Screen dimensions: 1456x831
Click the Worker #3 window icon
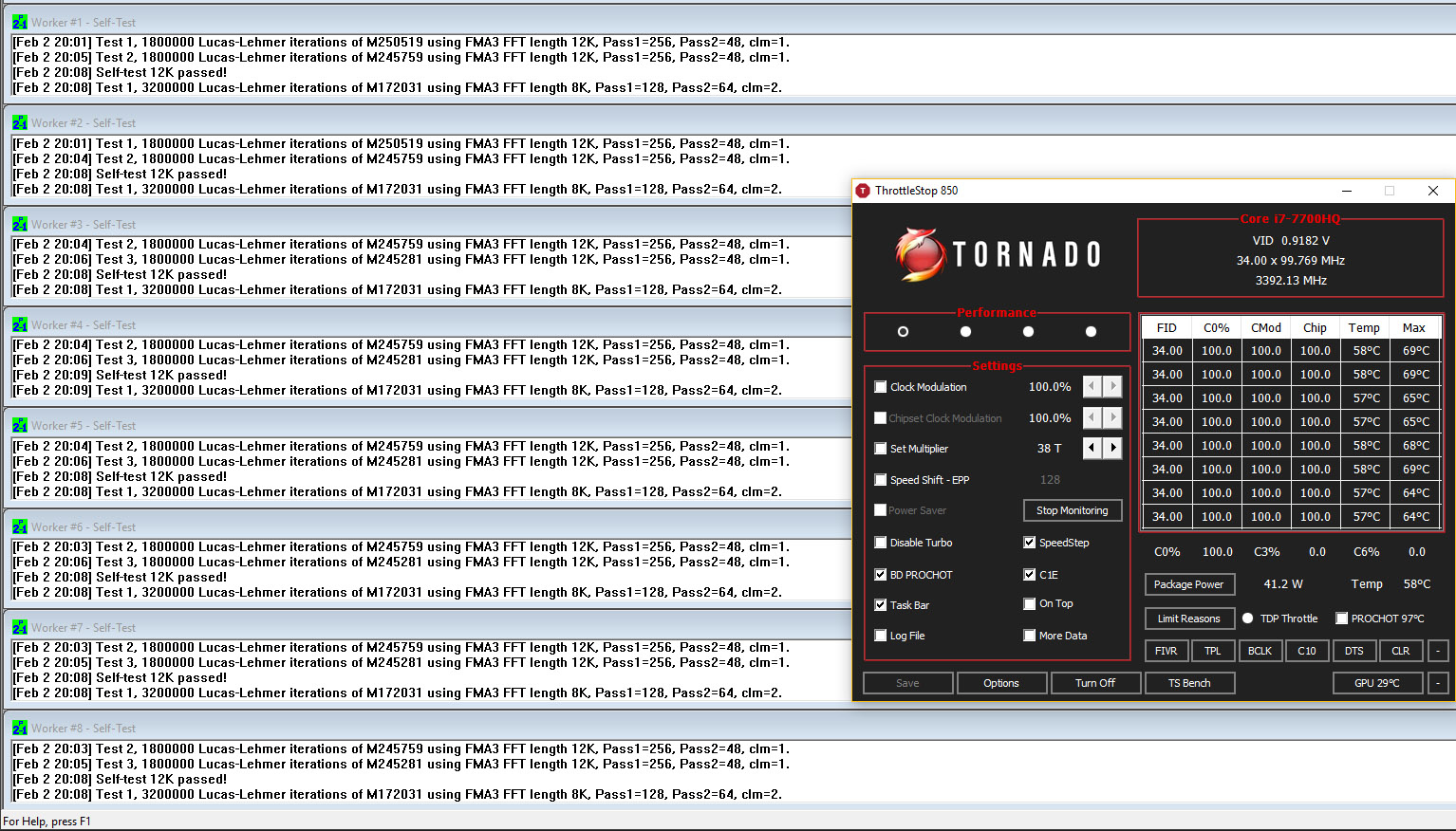pos(20,224)
